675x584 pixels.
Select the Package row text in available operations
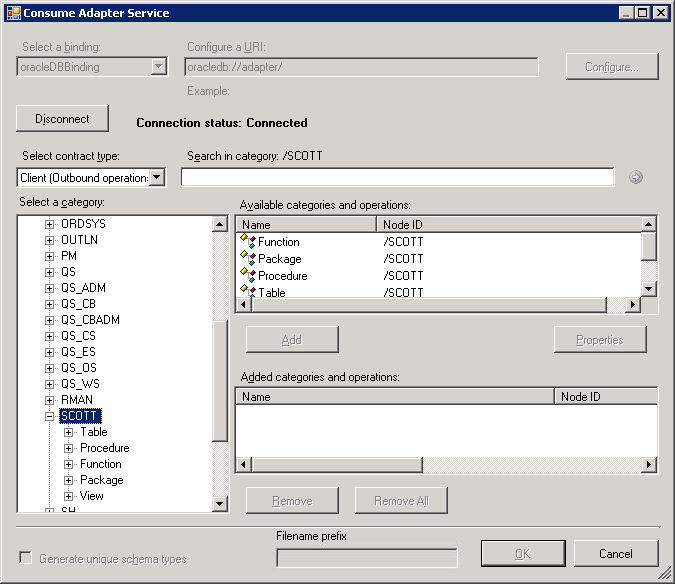(280, 259)
